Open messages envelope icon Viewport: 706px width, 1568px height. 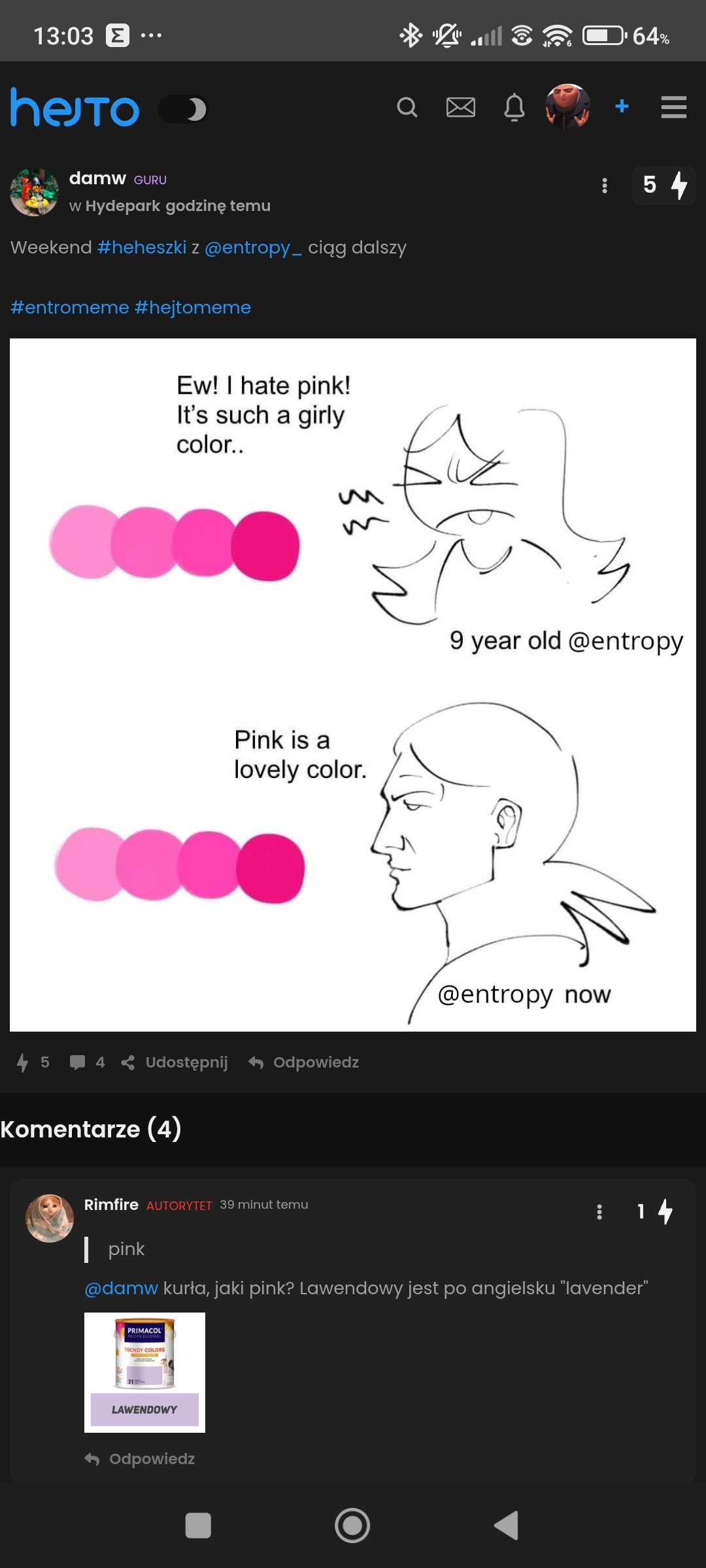point(461,107)
